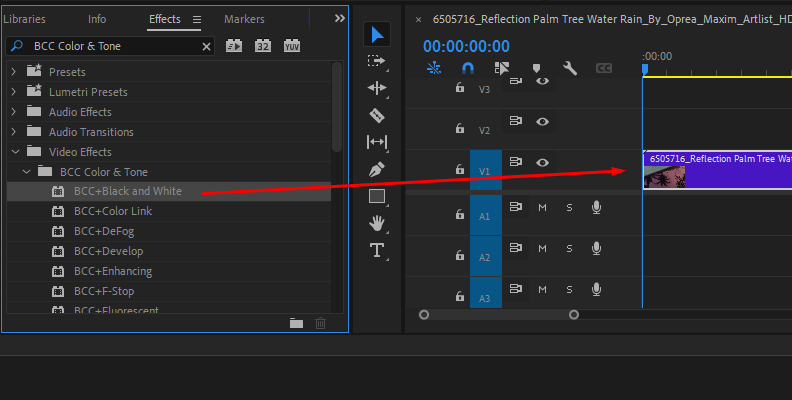Pick the Hand tool

377,223
